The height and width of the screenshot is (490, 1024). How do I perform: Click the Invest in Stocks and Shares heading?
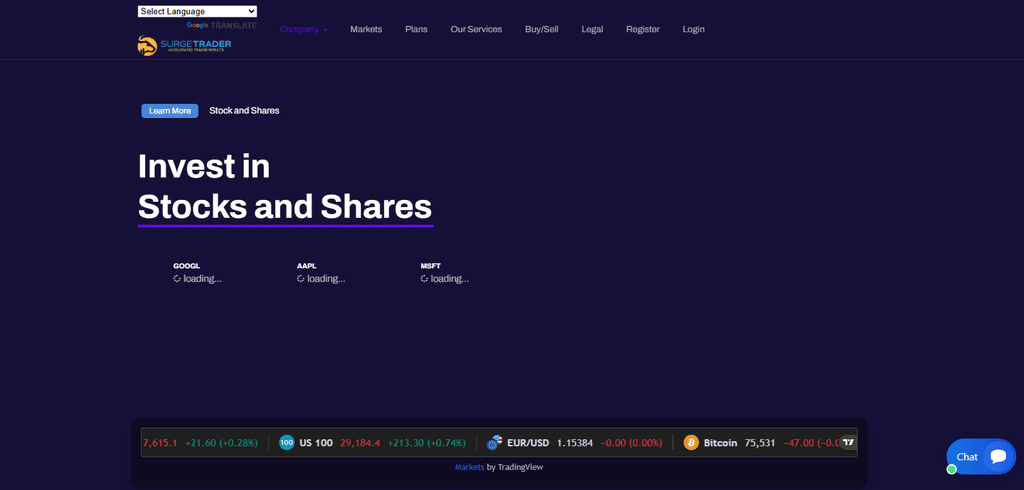click(285, 187)
